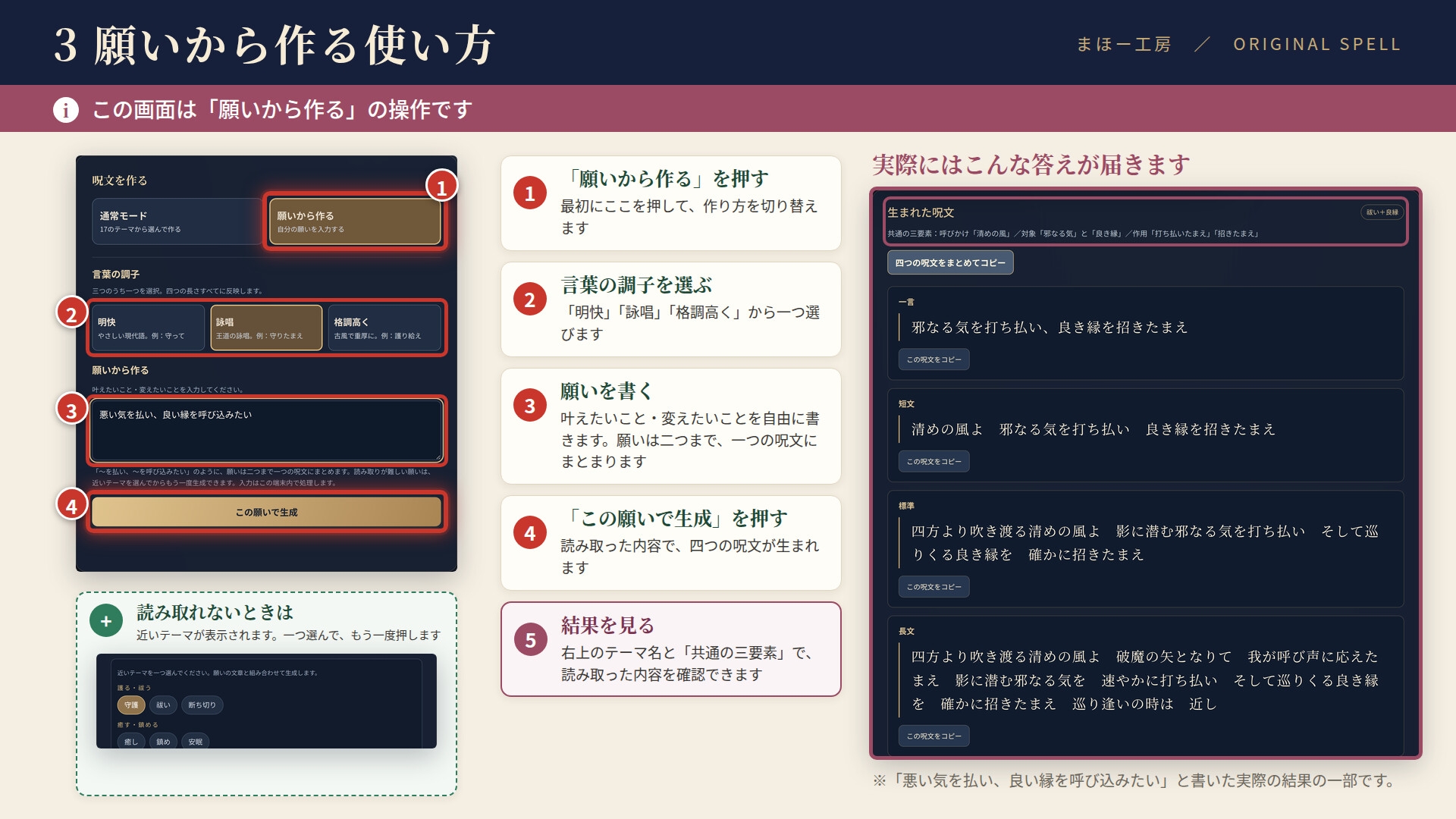Viewport: 1456px width, 819px height.
Task: Select the 断ち切り theme chip
Action: tap(202, 705)
